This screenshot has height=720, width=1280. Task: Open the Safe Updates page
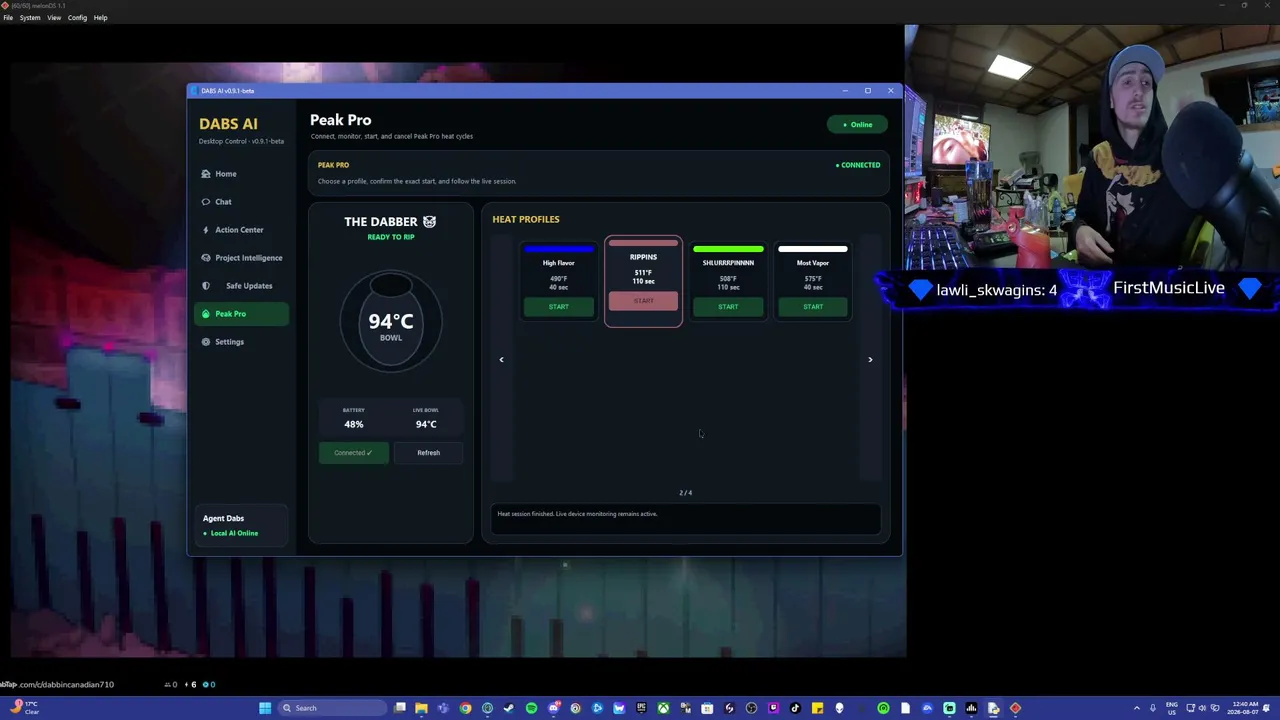pyautogui.click(x=241, y=286)
